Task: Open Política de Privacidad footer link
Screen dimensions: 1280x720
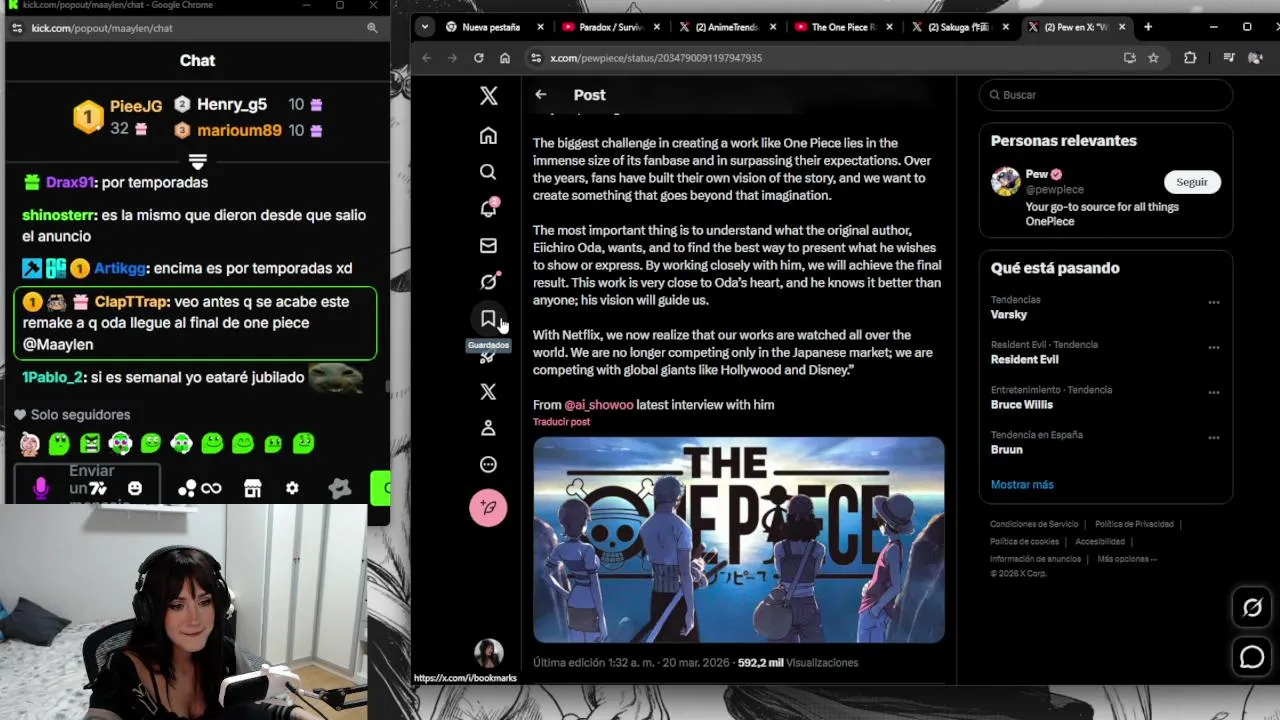Action: coord(1134,524)
